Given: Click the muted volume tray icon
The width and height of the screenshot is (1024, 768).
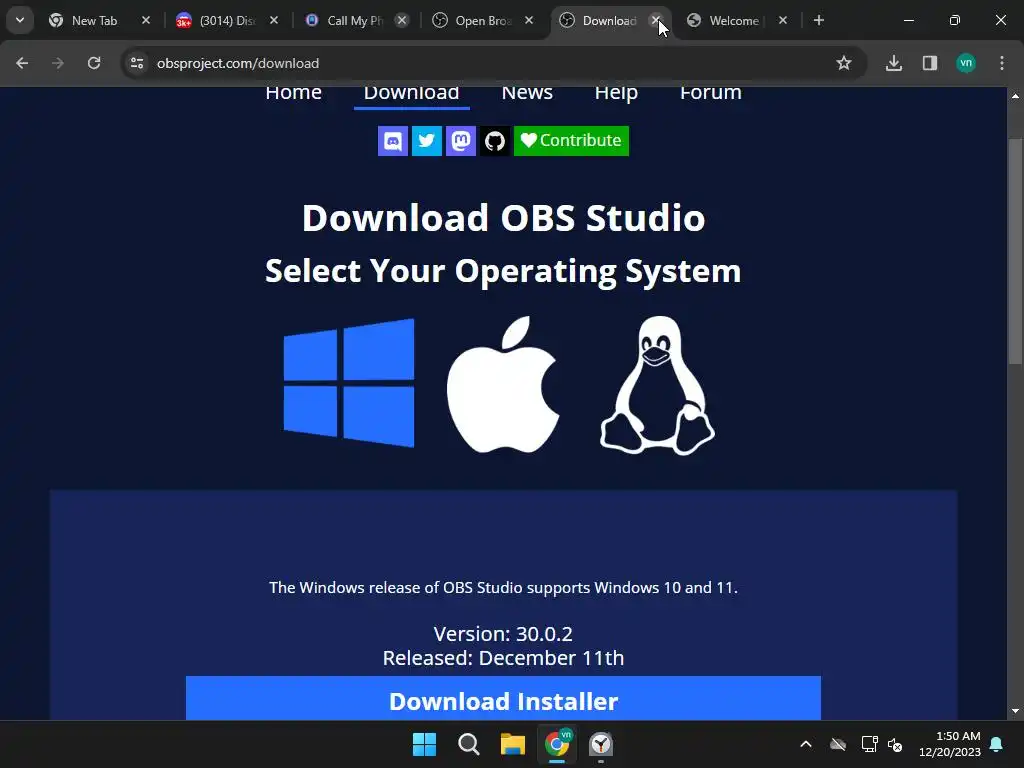Looking at the screenshot, I should click(895, 744).
